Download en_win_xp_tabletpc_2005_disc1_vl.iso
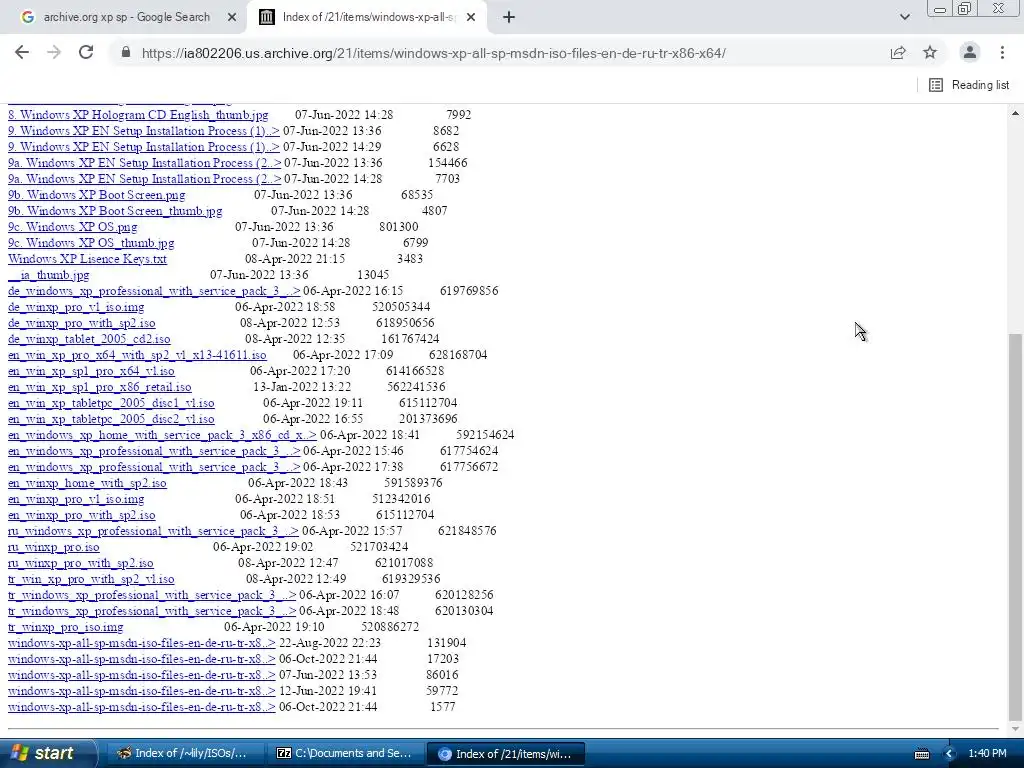1024x768 pixels. tap(111, 403)
